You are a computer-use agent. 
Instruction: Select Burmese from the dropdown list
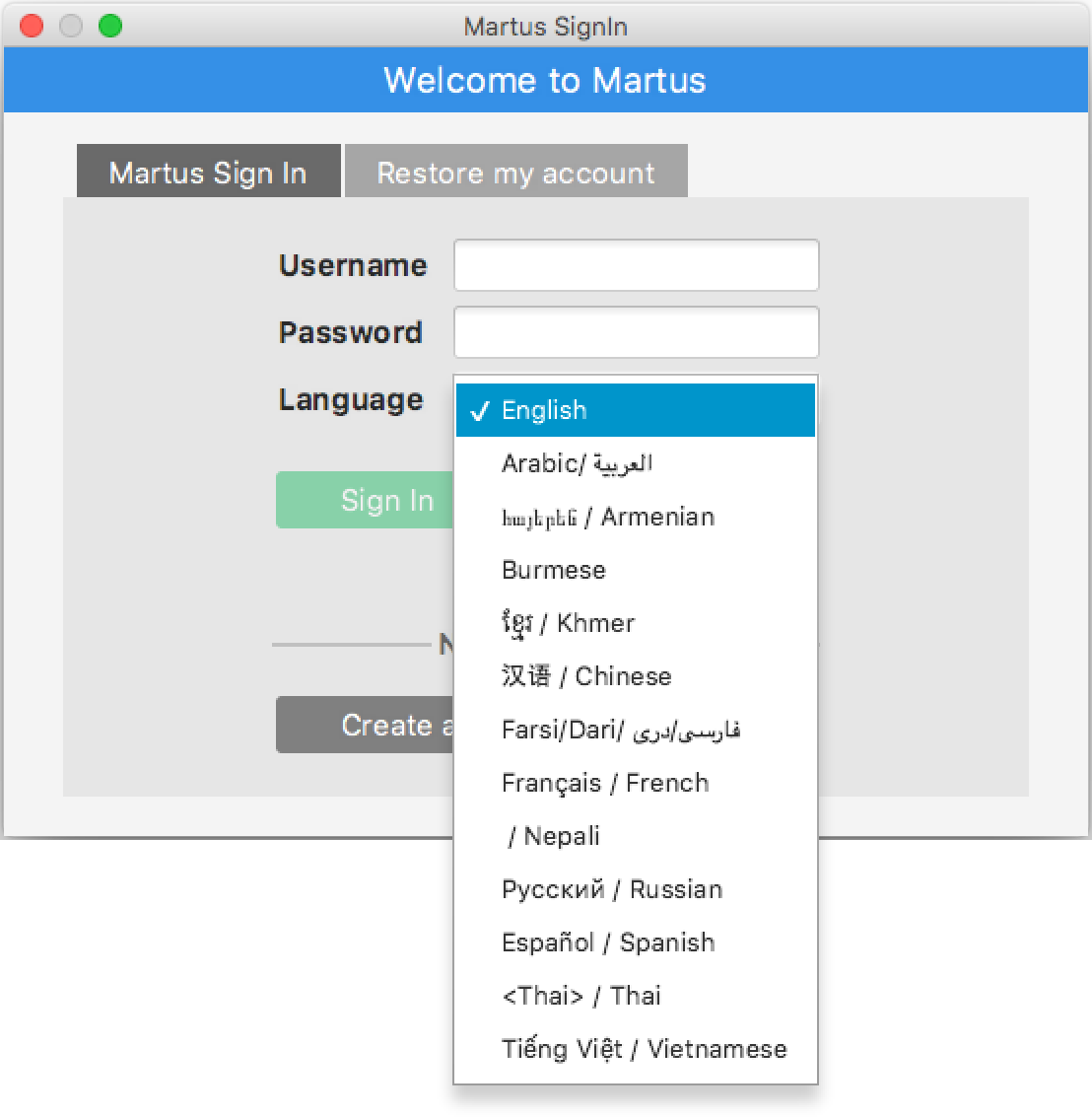pos(636,570)
